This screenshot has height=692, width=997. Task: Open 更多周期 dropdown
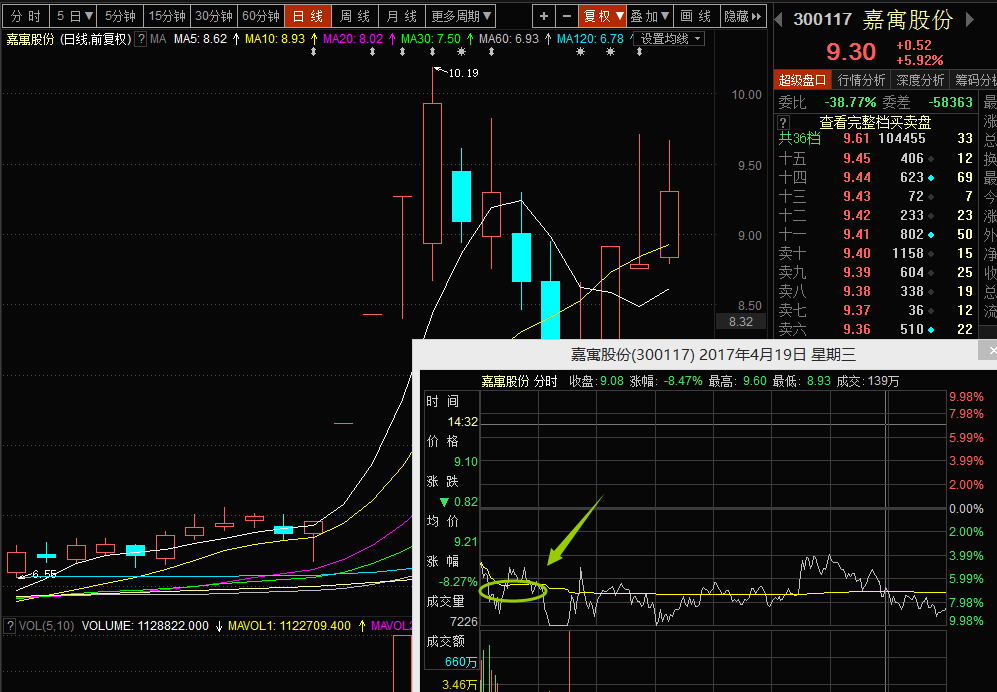tap(461, 16)
